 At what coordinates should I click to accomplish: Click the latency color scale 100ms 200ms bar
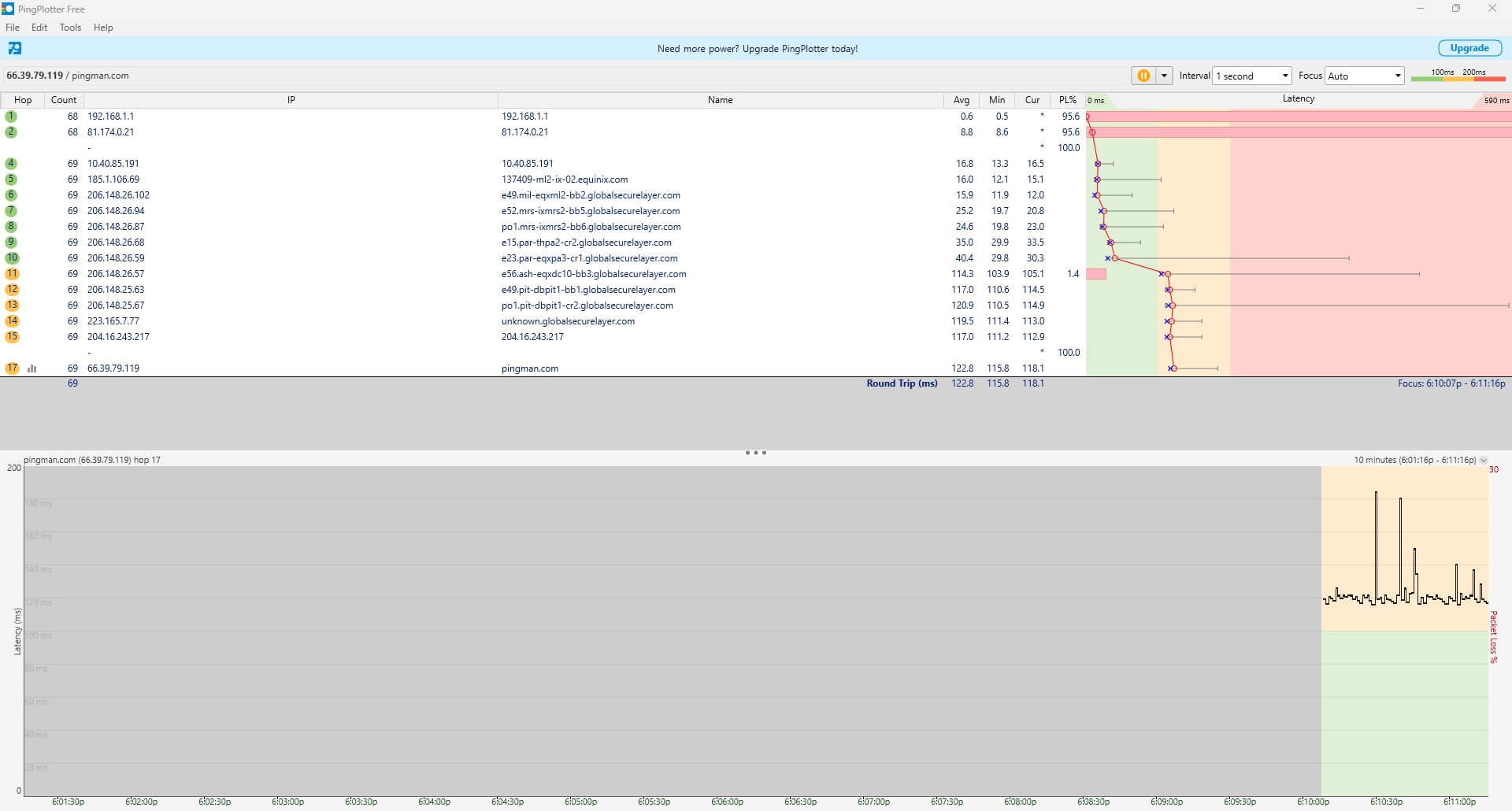pyautogui.click(x=1458, y=76)
